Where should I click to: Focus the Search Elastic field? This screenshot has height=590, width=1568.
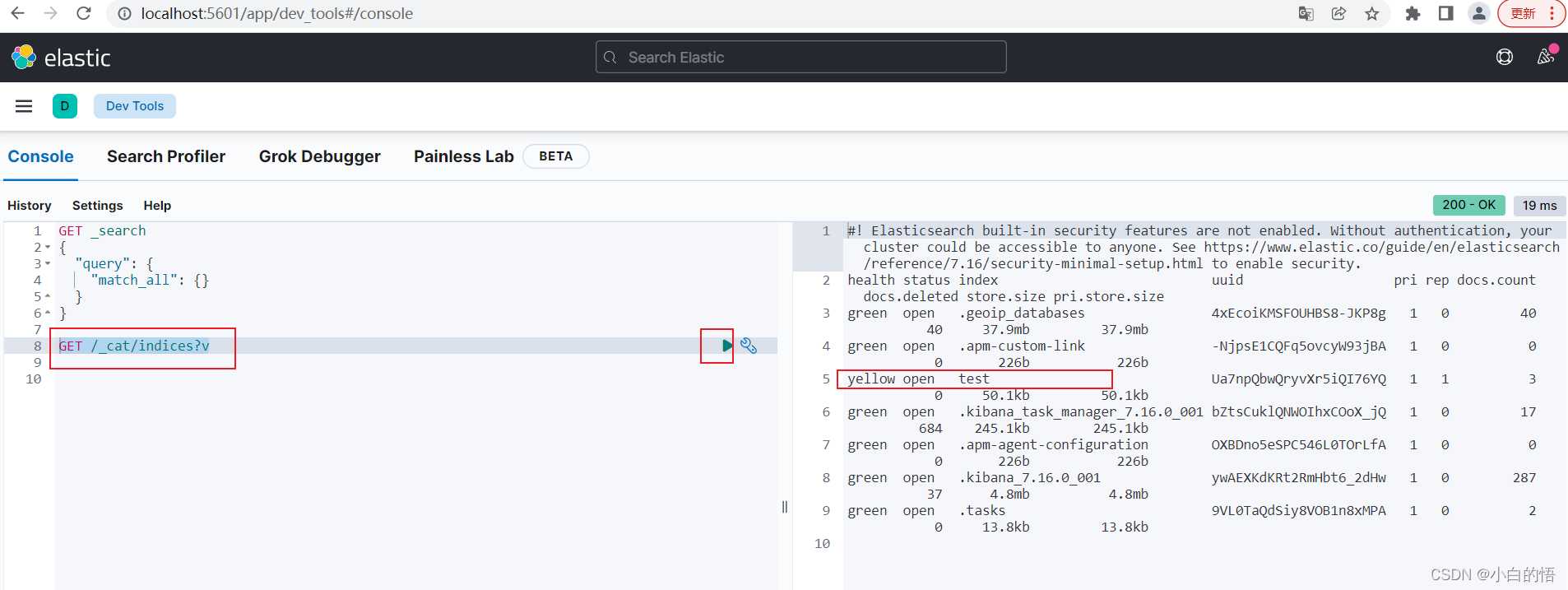[800, 57]
